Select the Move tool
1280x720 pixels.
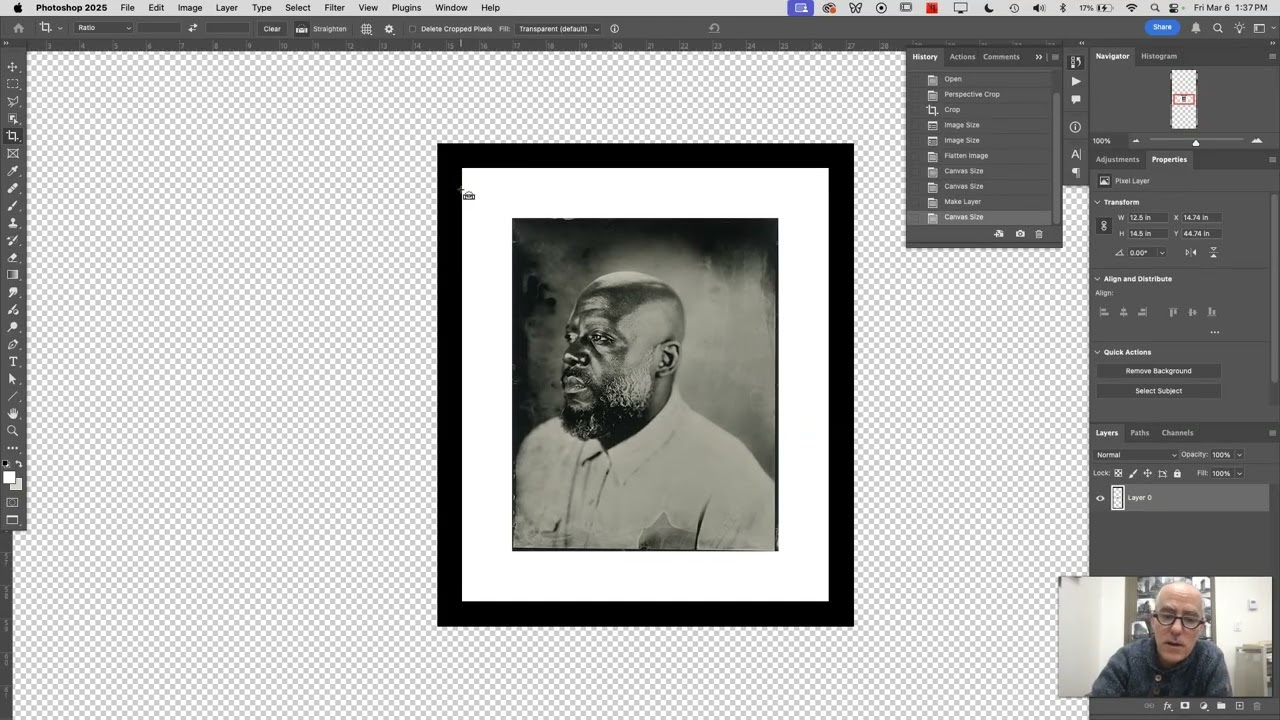point(13,67)
